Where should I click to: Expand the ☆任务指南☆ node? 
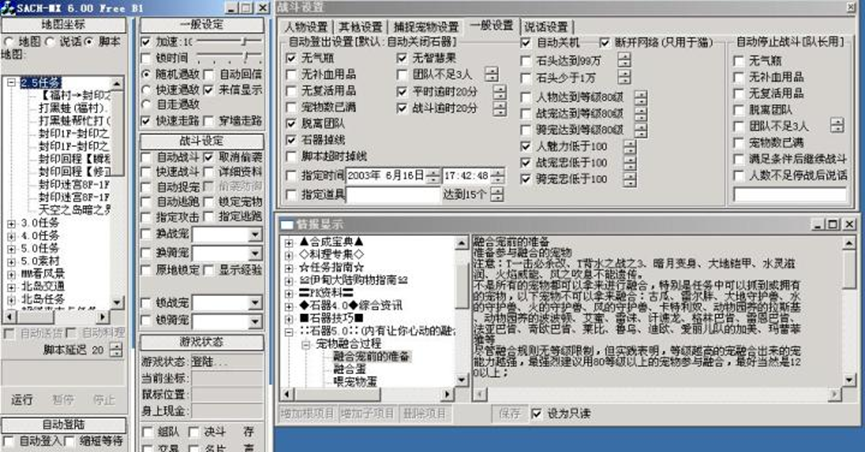(289, 268)
